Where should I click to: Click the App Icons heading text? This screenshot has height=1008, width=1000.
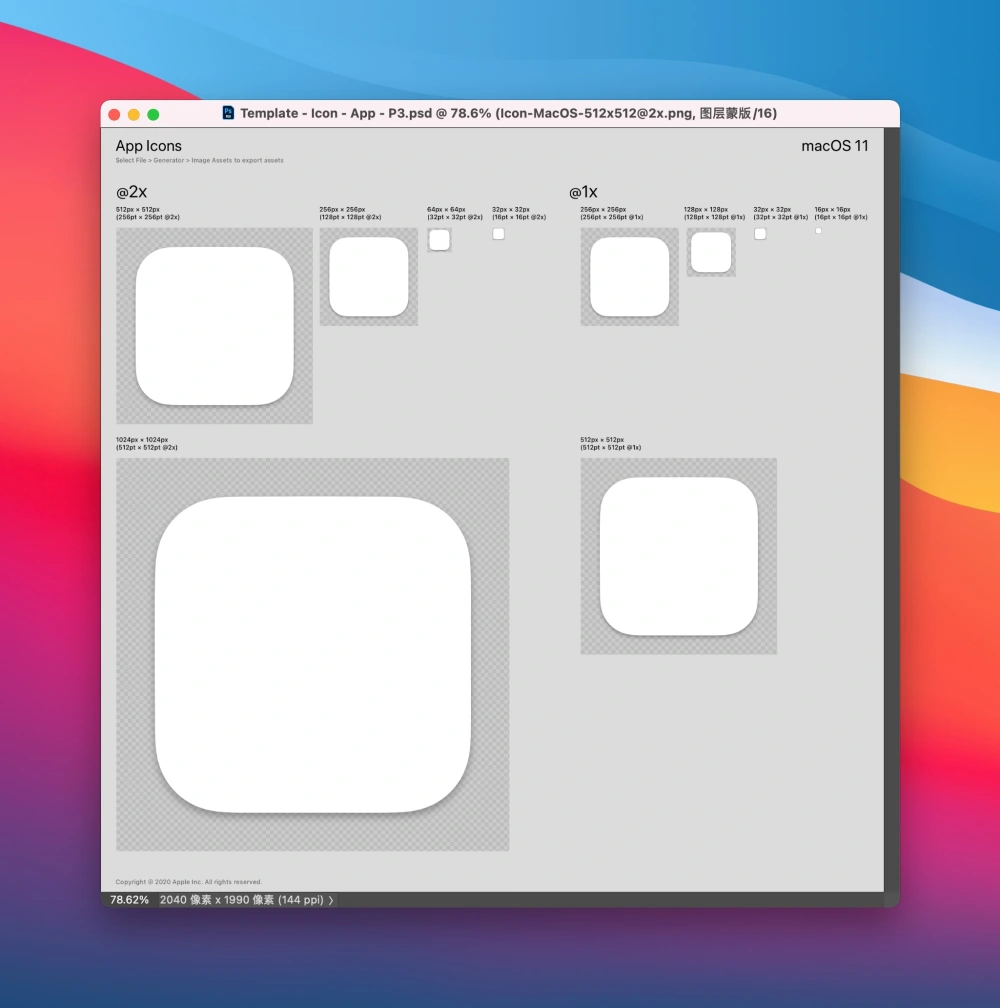pos(148,146)
